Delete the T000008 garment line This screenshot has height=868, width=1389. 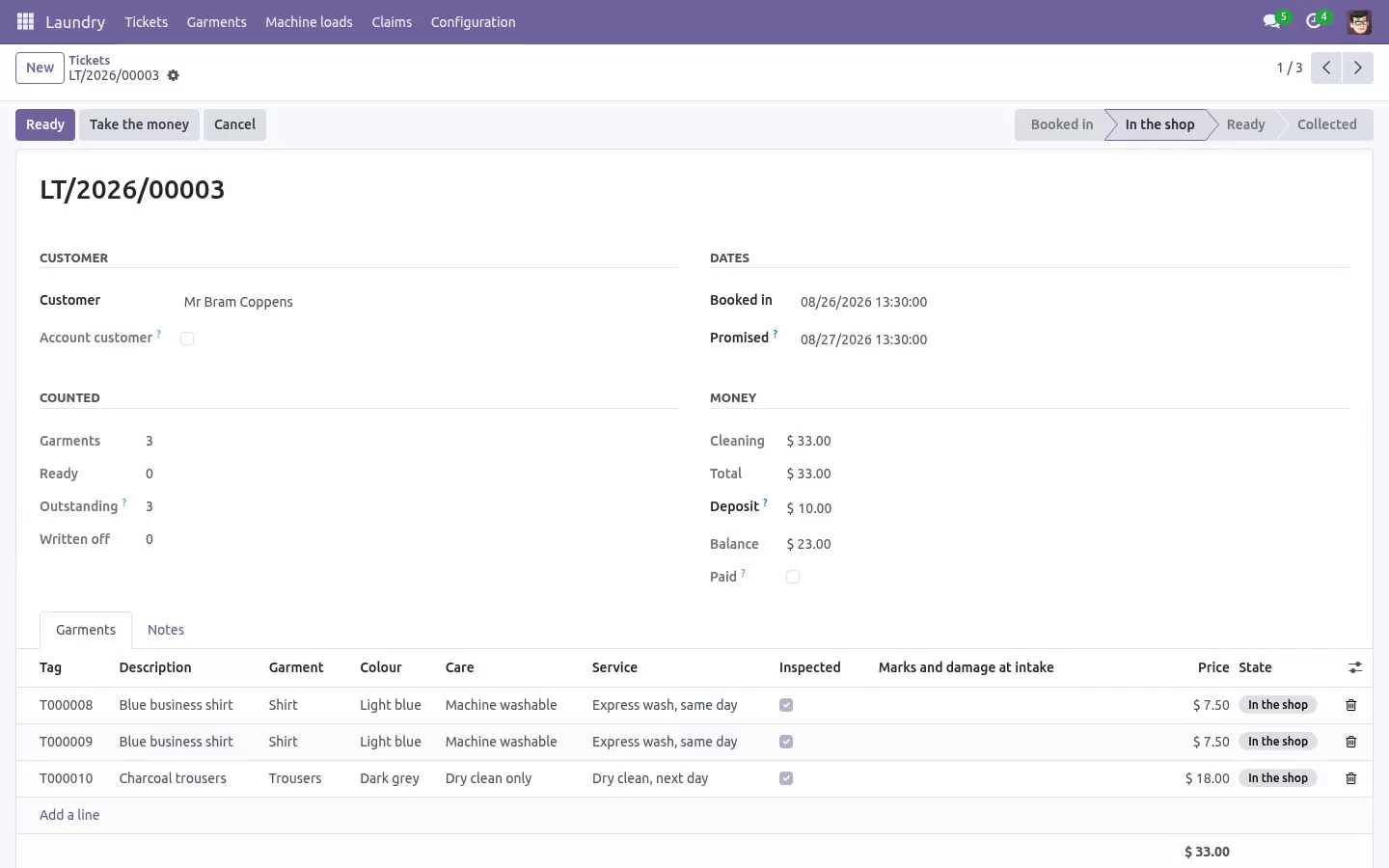click(1350, 705)
